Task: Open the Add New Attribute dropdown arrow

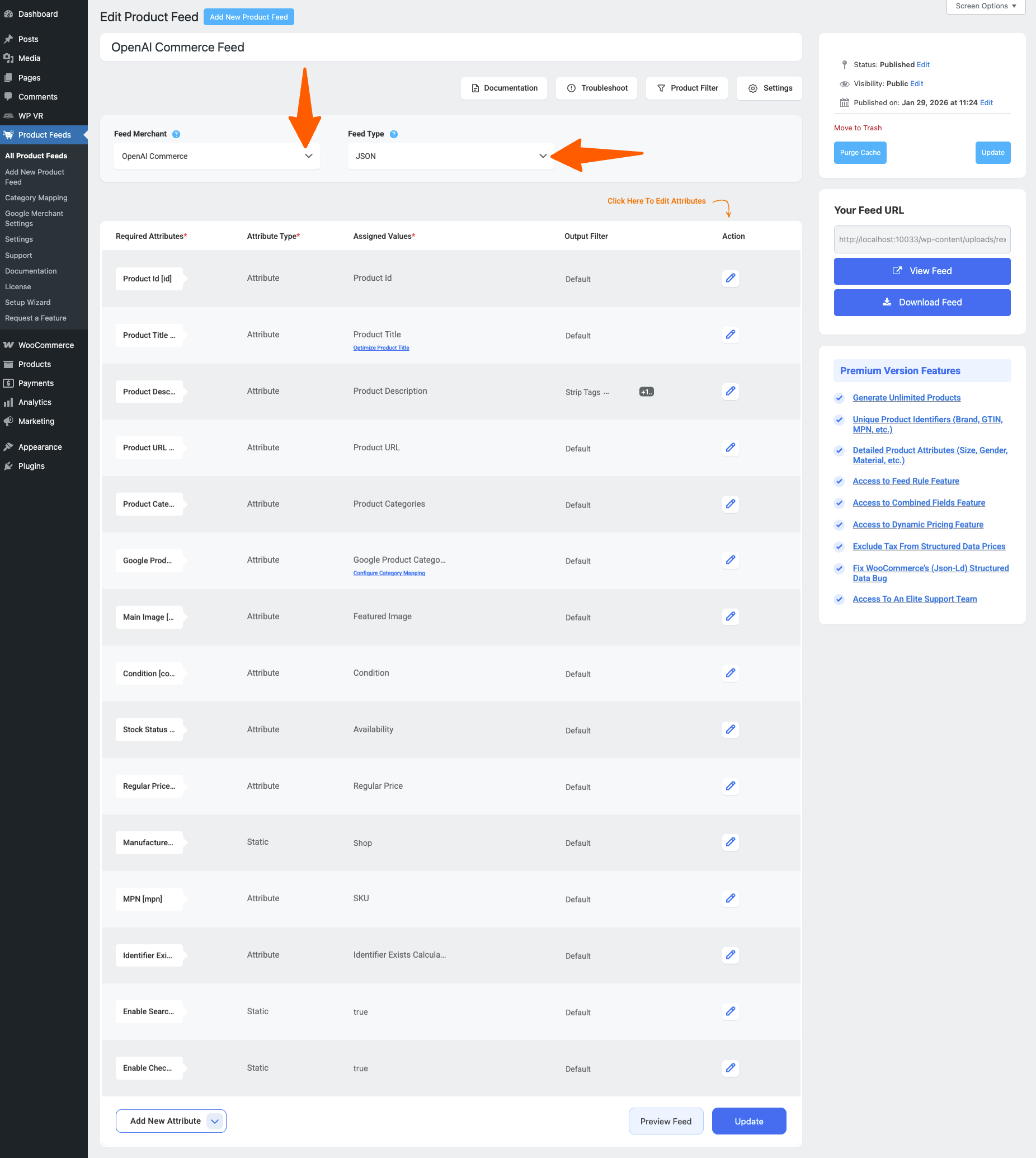Action: (x=215, y=1121)
